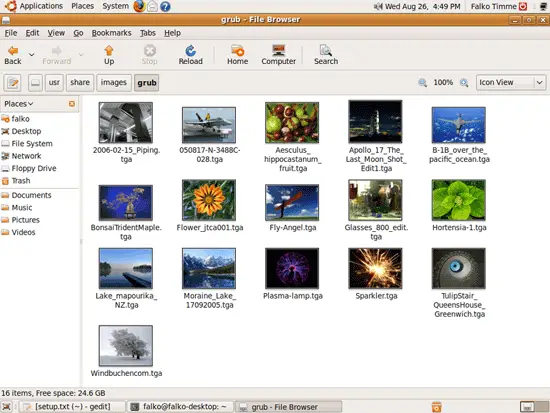Open the Back history dropdown arrow
The image size is (550, 413).
coord(32,55)
